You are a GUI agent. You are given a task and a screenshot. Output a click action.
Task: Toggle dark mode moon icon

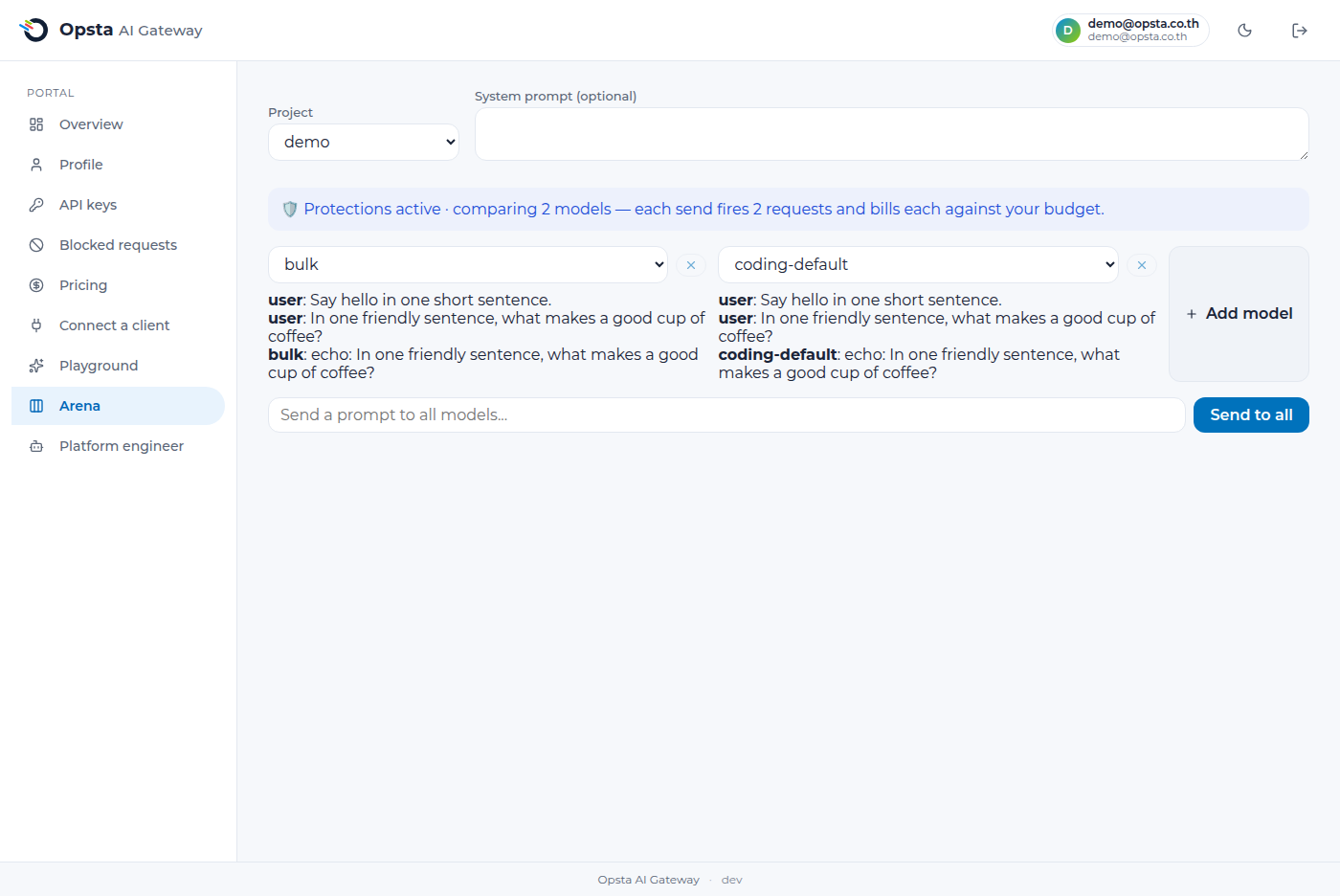(x=1245, y=31)
